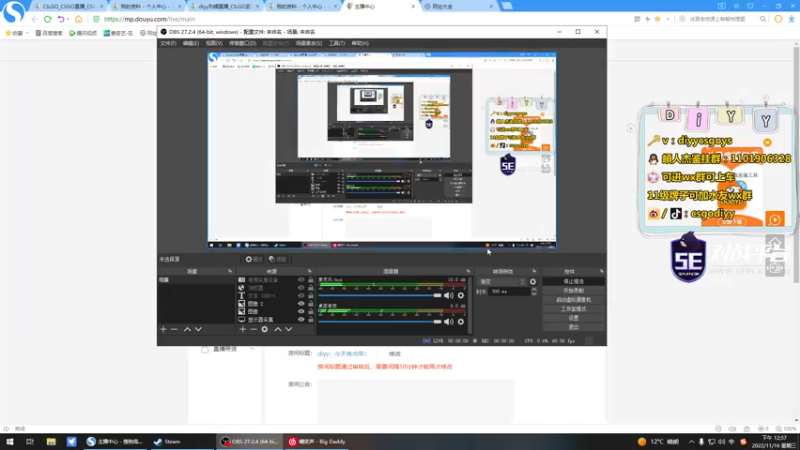Open transition properties with the gear beside 渐变
This screenshot has height=450, width=800.
point(533,282)
